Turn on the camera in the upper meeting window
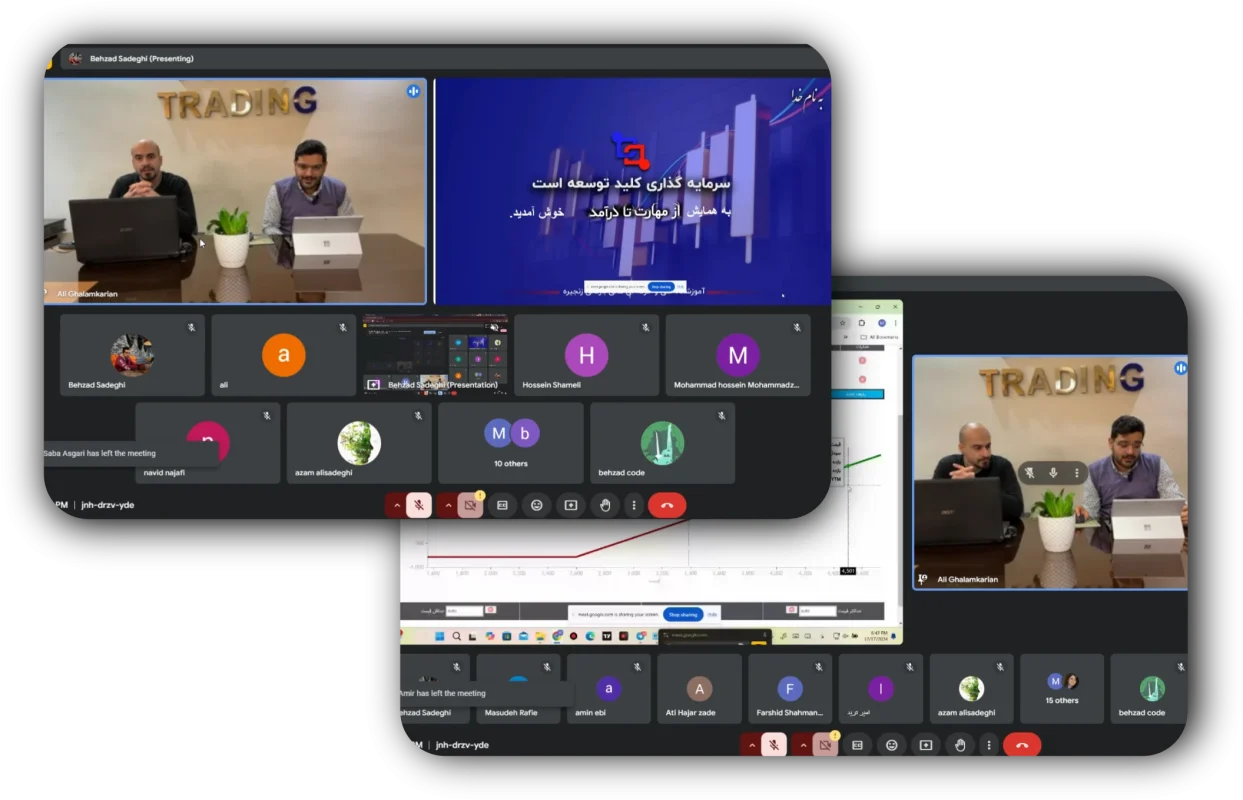The width and height of the screenshot is (1243, 800). (470, 505)
